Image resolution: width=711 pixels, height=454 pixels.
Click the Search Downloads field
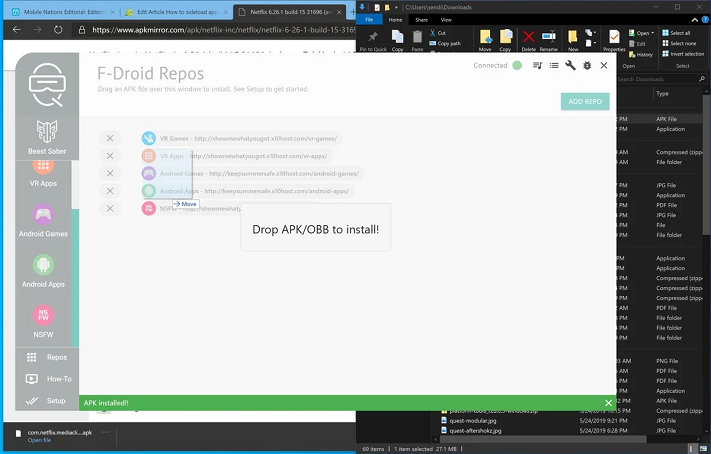tap(660, 78)
